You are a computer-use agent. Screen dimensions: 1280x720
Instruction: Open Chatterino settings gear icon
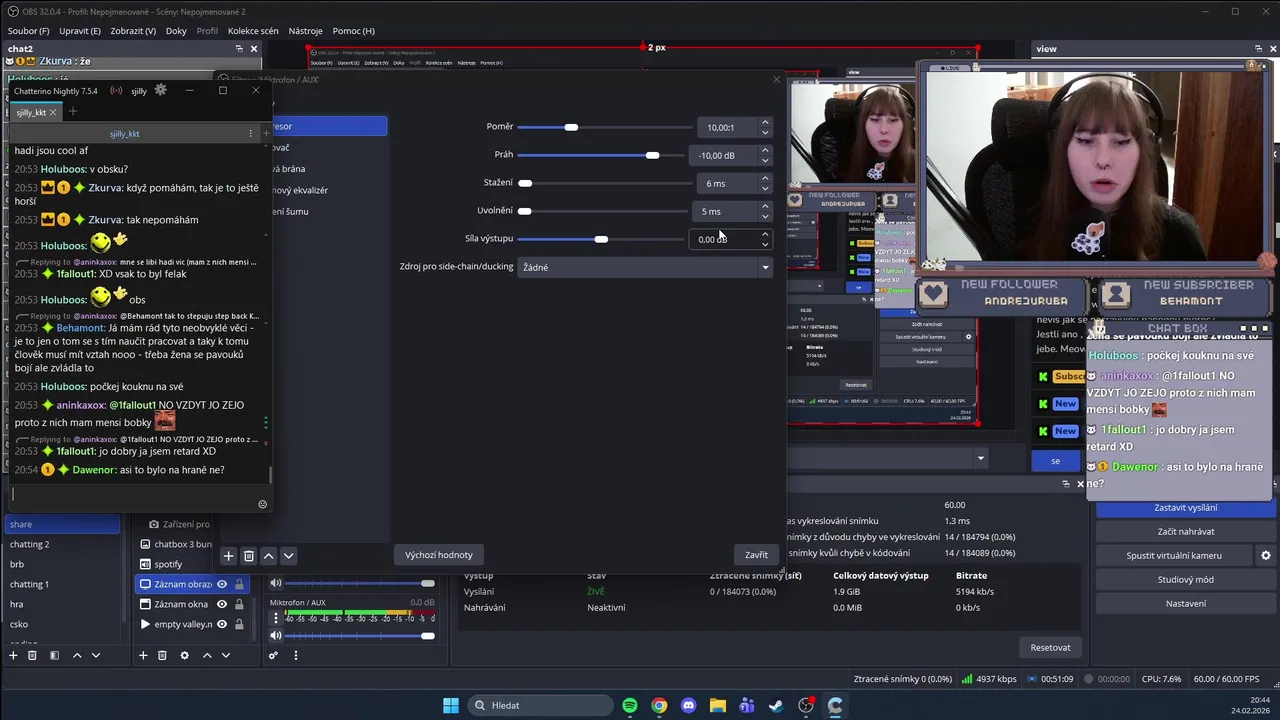[x=160, y=90]
